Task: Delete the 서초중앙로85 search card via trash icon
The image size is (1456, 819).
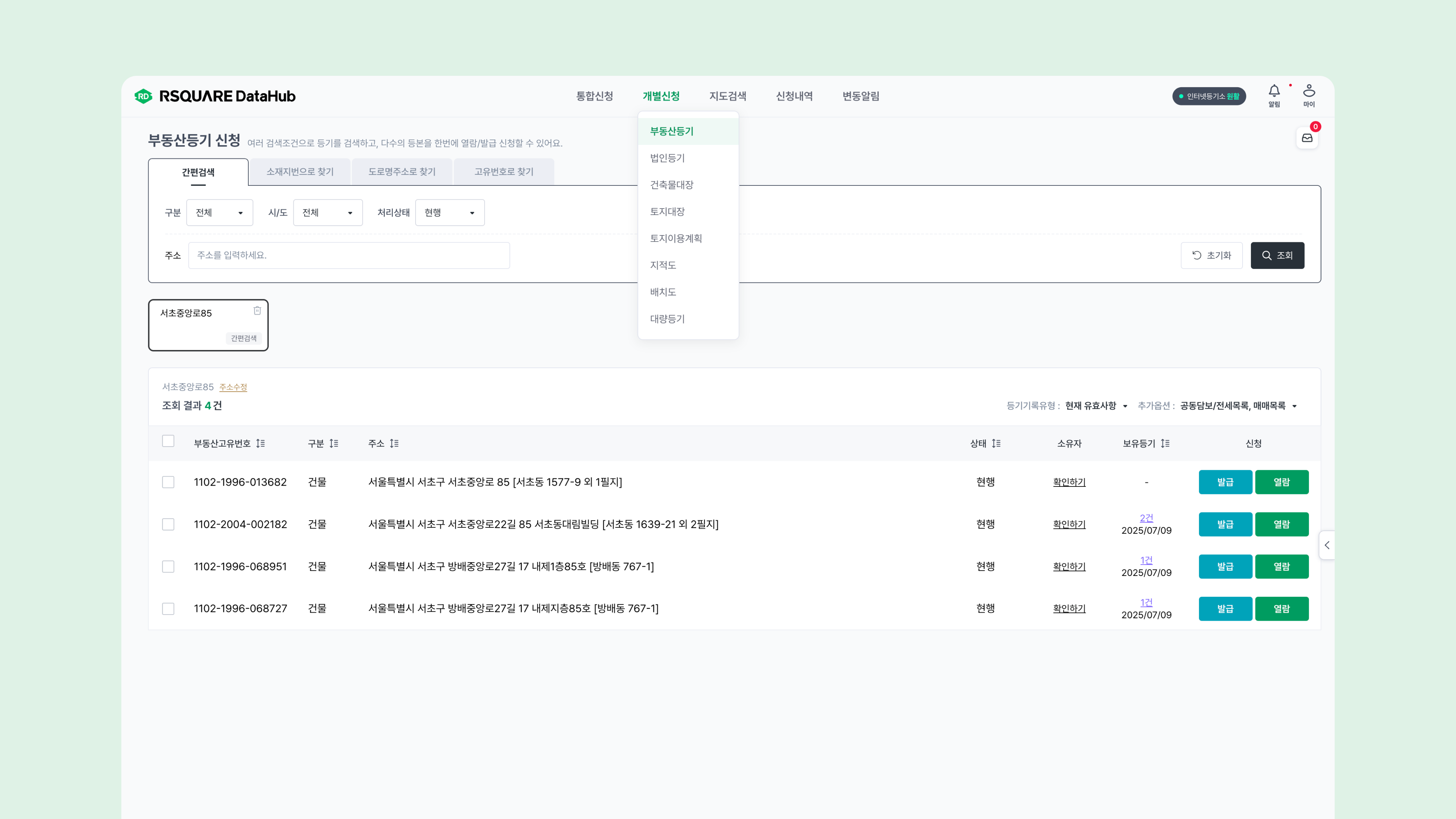Action: click(x=257, y=310)
